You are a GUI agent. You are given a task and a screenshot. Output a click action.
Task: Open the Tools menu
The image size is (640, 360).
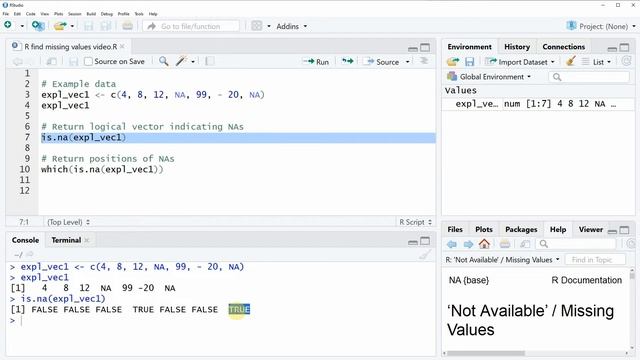click(x=139, y=14)
